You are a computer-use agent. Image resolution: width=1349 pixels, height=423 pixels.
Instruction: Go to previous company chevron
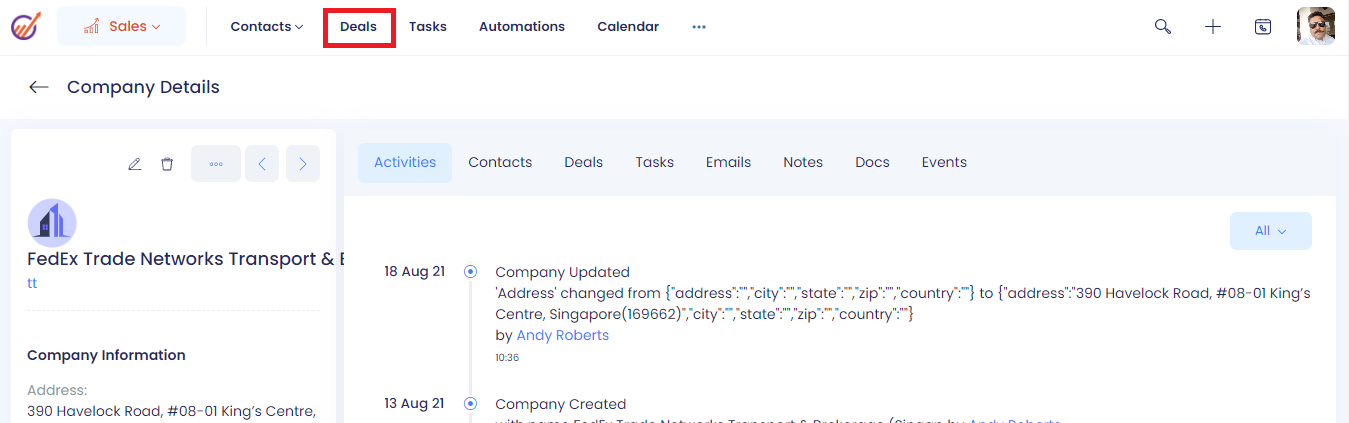click(262, 164)
